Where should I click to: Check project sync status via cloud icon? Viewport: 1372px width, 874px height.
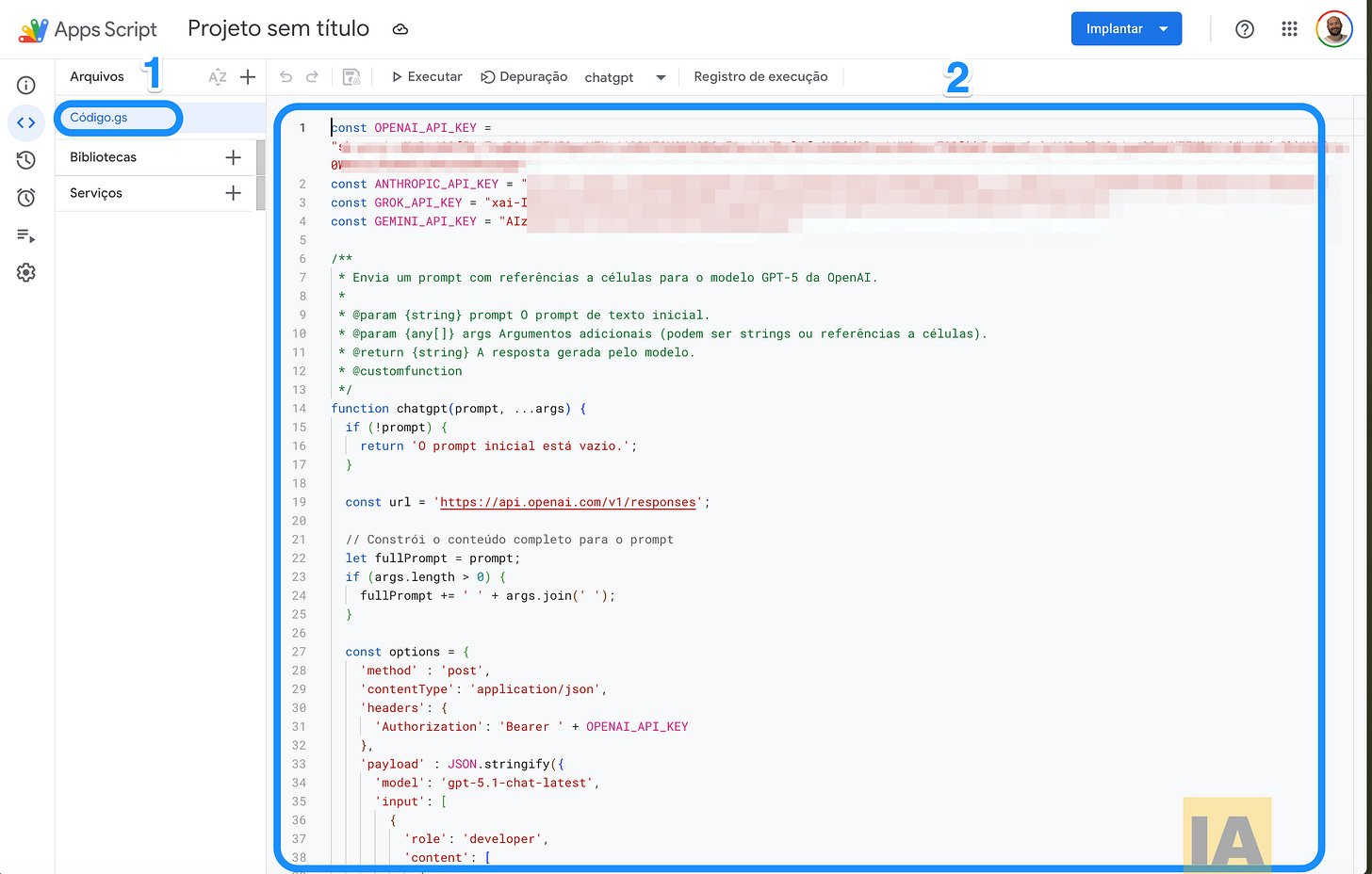point(400,28)
